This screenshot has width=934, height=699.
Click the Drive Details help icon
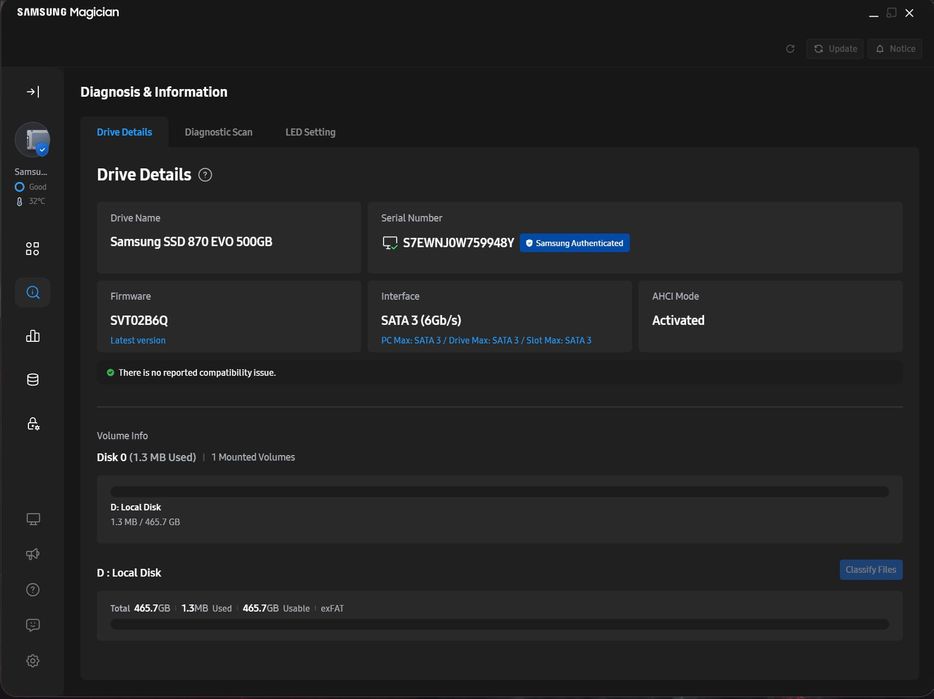point(205,175)
